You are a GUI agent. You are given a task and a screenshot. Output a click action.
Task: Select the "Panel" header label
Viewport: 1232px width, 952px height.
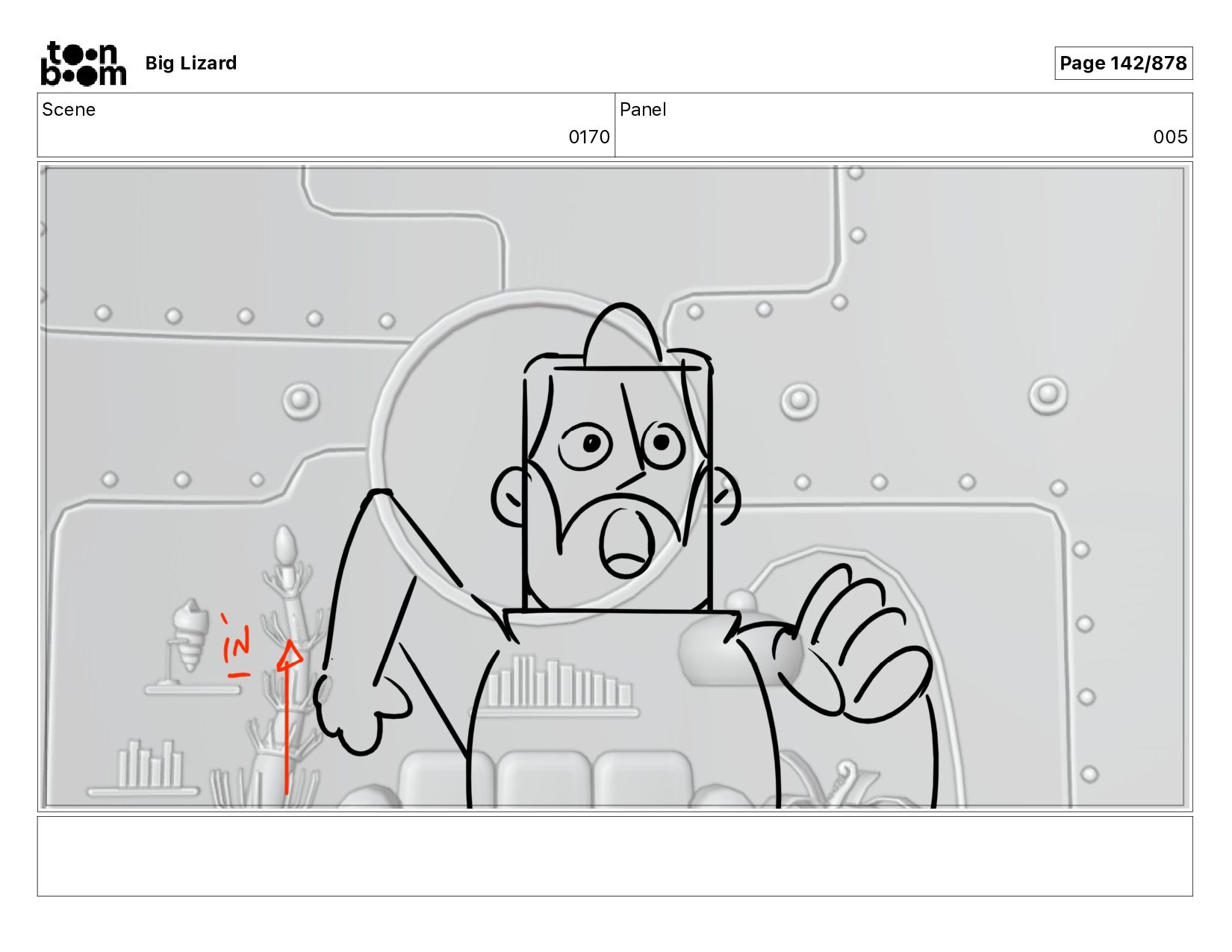click(x=643, y=110)
